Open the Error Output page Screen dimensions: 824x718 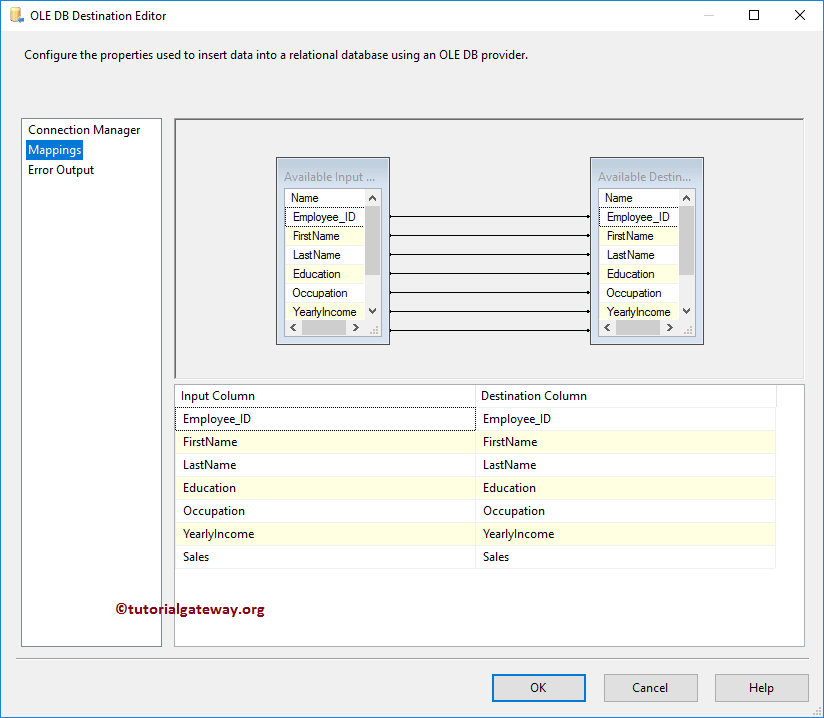pyautogui.click(x=60, y=169)
